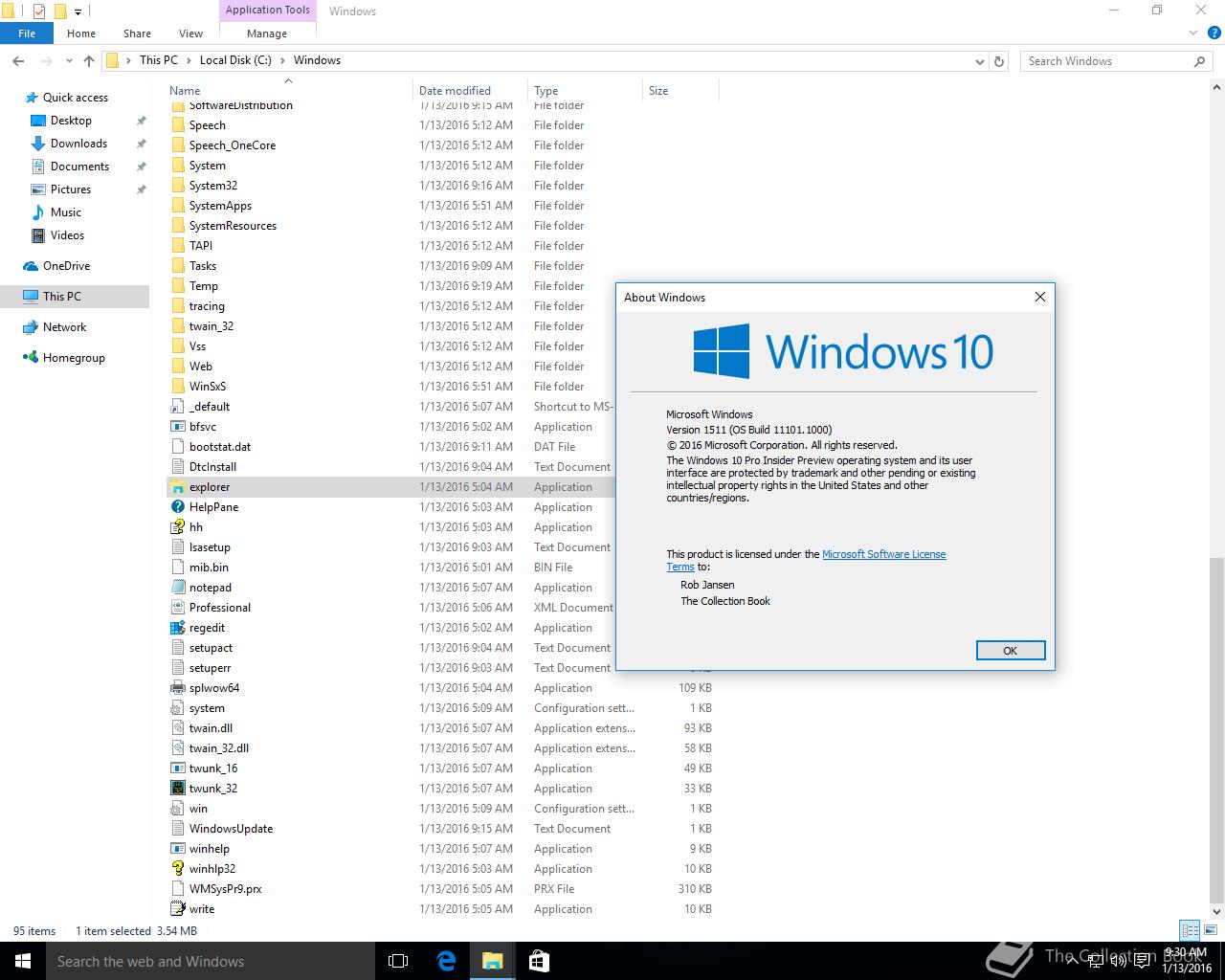This screenshot has height=980, width=1225.
Task: Select the System32 folder icon
Action: coord(177,186)
